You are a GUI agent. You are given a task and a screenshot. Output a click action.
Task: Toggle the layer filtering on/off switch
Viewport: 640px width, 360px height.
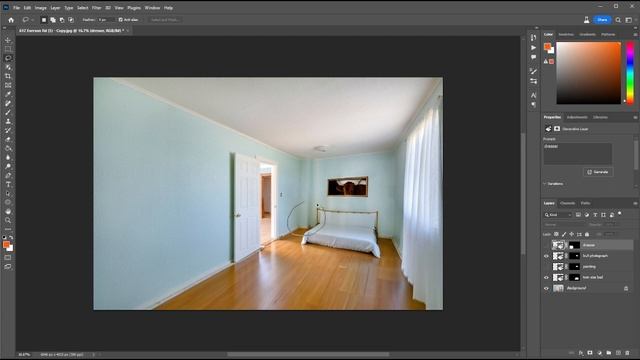(620, 213)
